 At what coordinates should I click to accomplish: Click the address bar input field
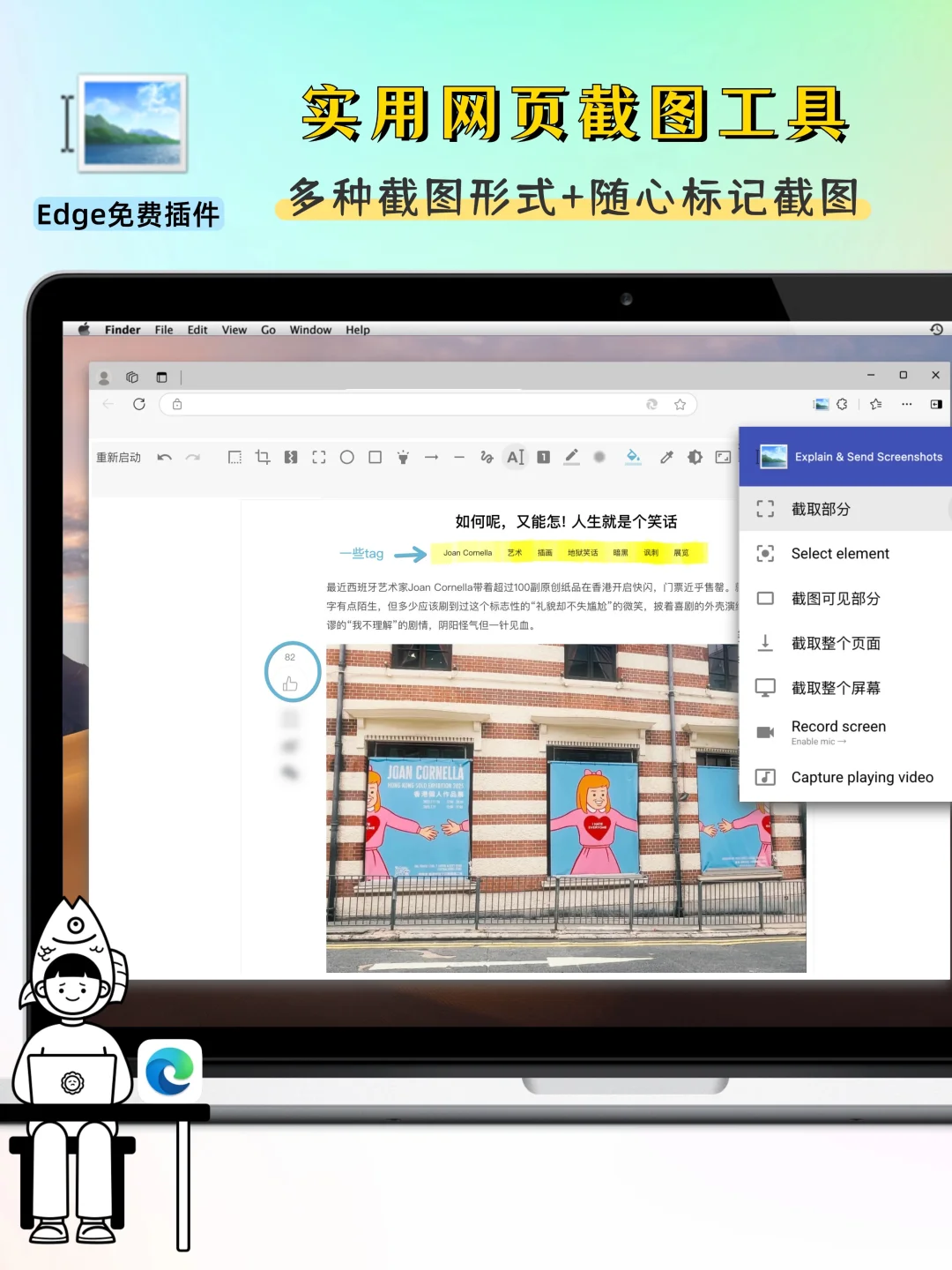click(x=397, y=404)
